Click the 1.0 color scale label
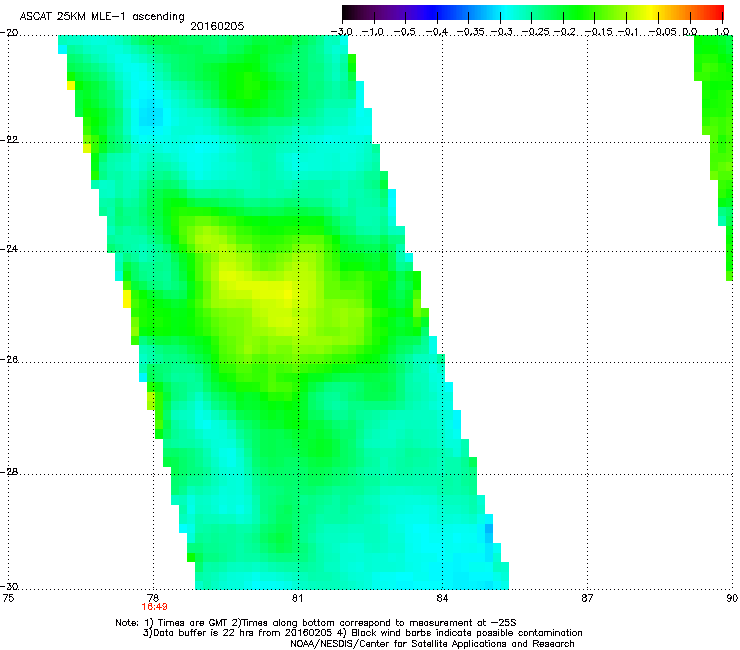 tap(722, 32)
